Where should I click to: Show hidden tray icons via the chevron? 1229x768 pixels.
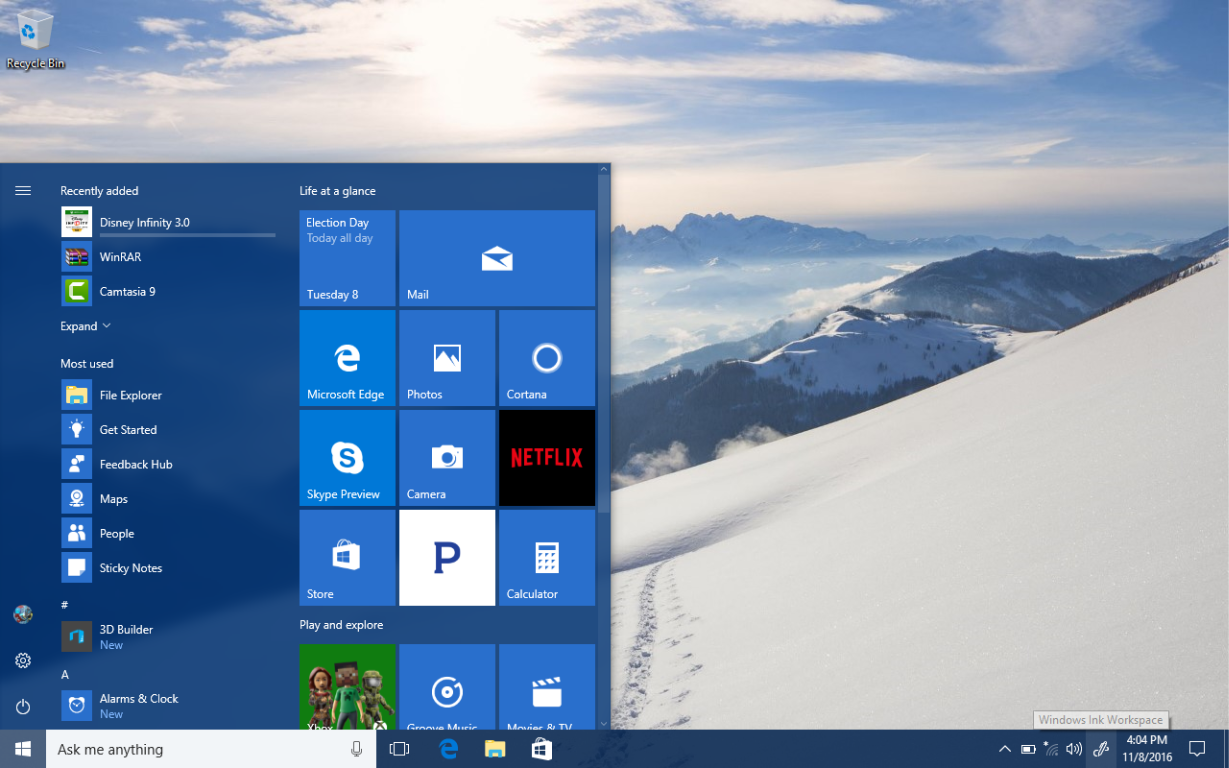point(1005,748)
